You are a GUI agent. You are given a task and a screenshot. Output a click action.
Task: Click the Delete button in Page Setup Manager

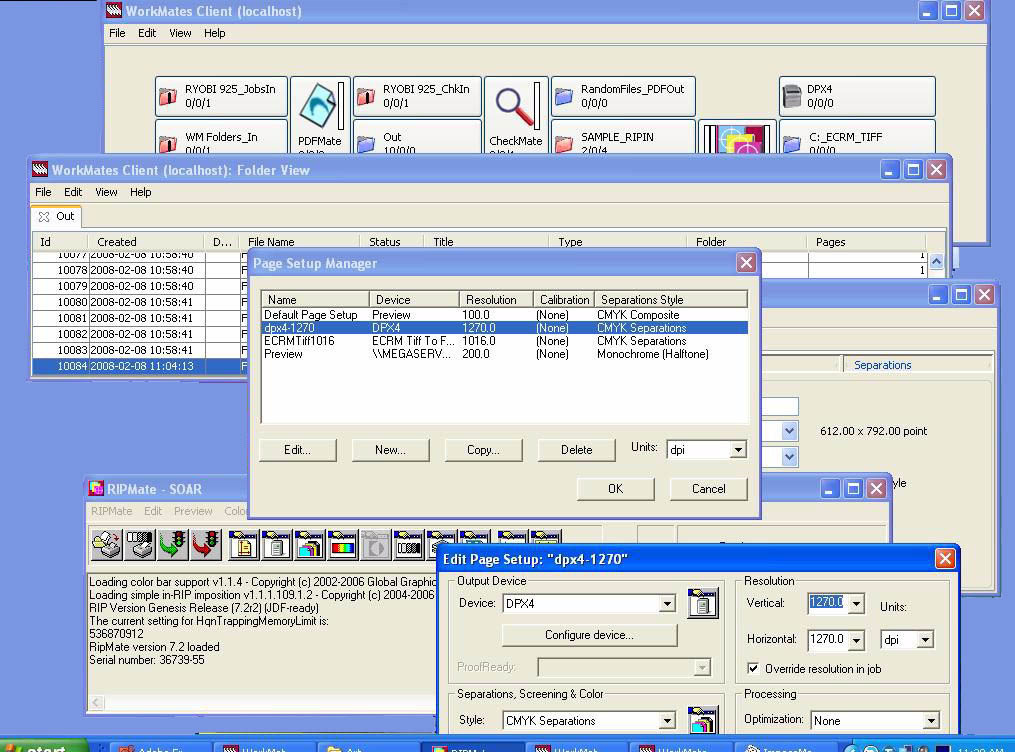tap(576, 450)
